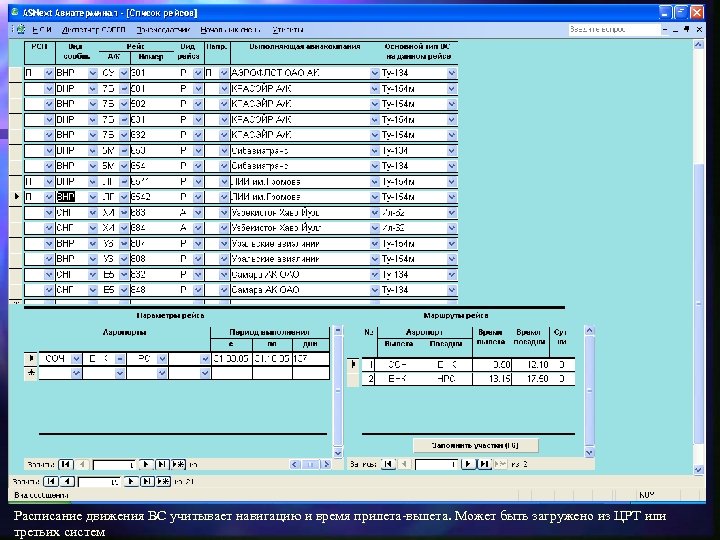
Task: Click Самара АК ОАО cell in flight 848 row
Action: click(x=300, y=290)
